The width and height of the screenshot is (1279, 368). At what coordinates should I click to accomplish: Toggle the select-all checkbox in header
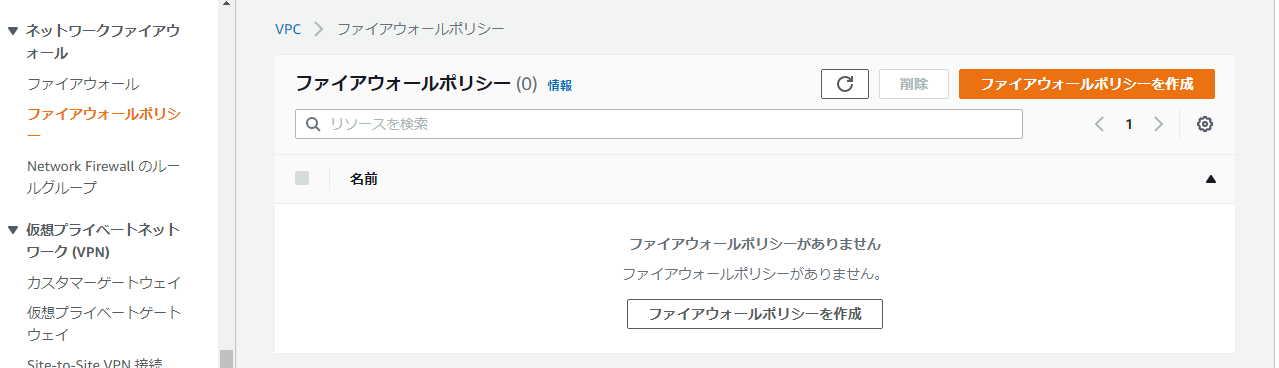coord(302,178)
